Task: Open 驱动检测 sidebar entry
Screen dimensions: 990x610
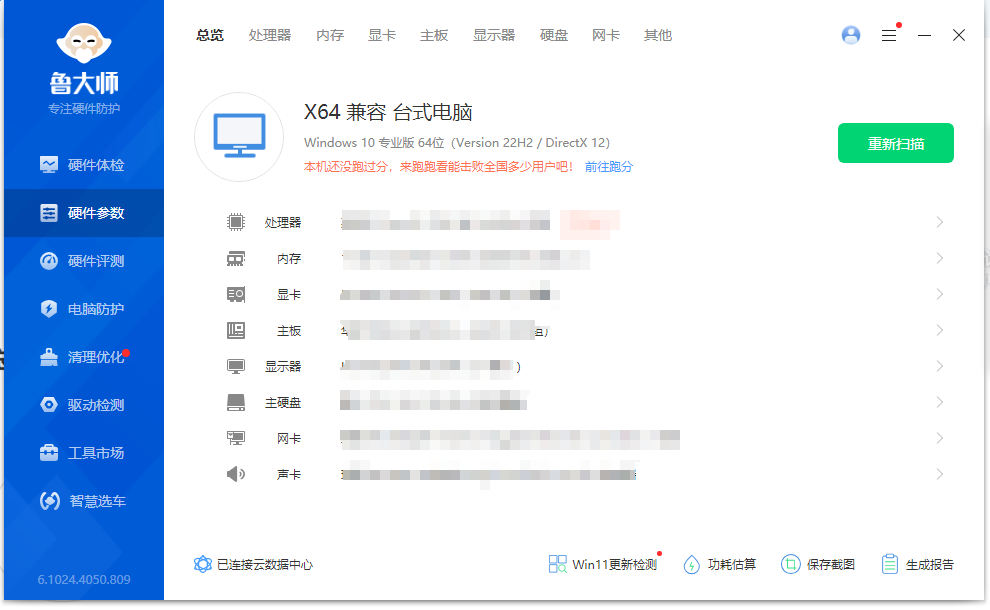Action: 84,405
